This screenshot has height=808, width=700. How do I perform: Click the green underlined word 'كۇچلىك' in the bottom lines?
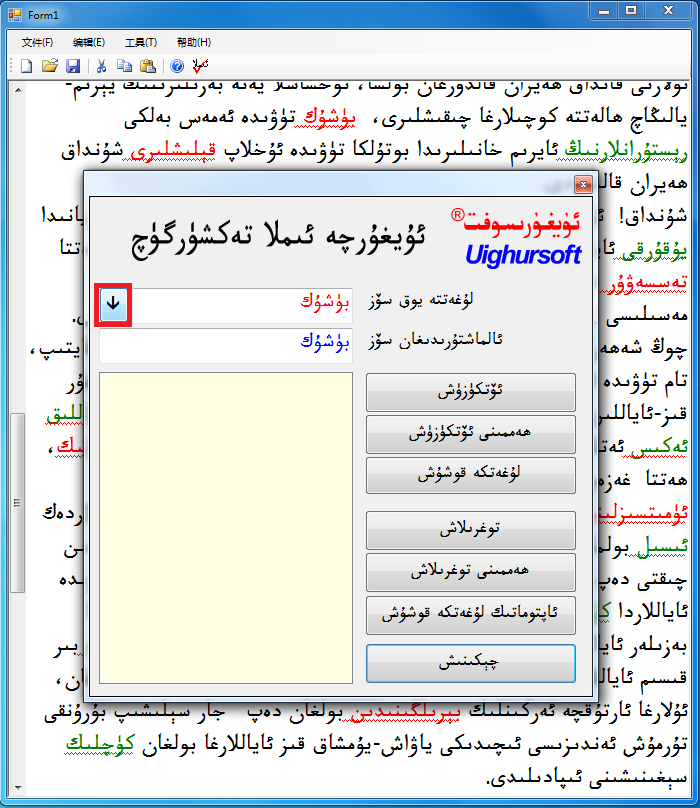(x=100, y=744)
